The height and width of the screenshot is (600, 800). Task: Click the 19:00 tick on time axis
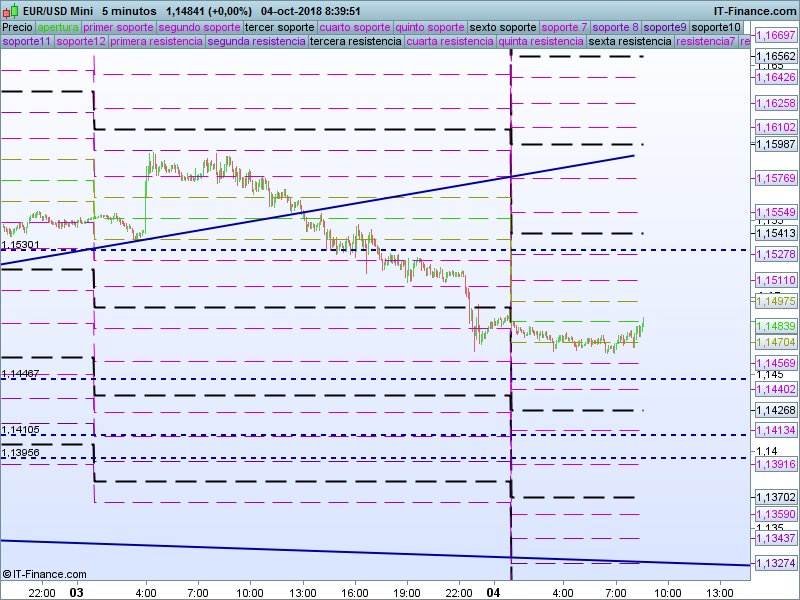407,593
